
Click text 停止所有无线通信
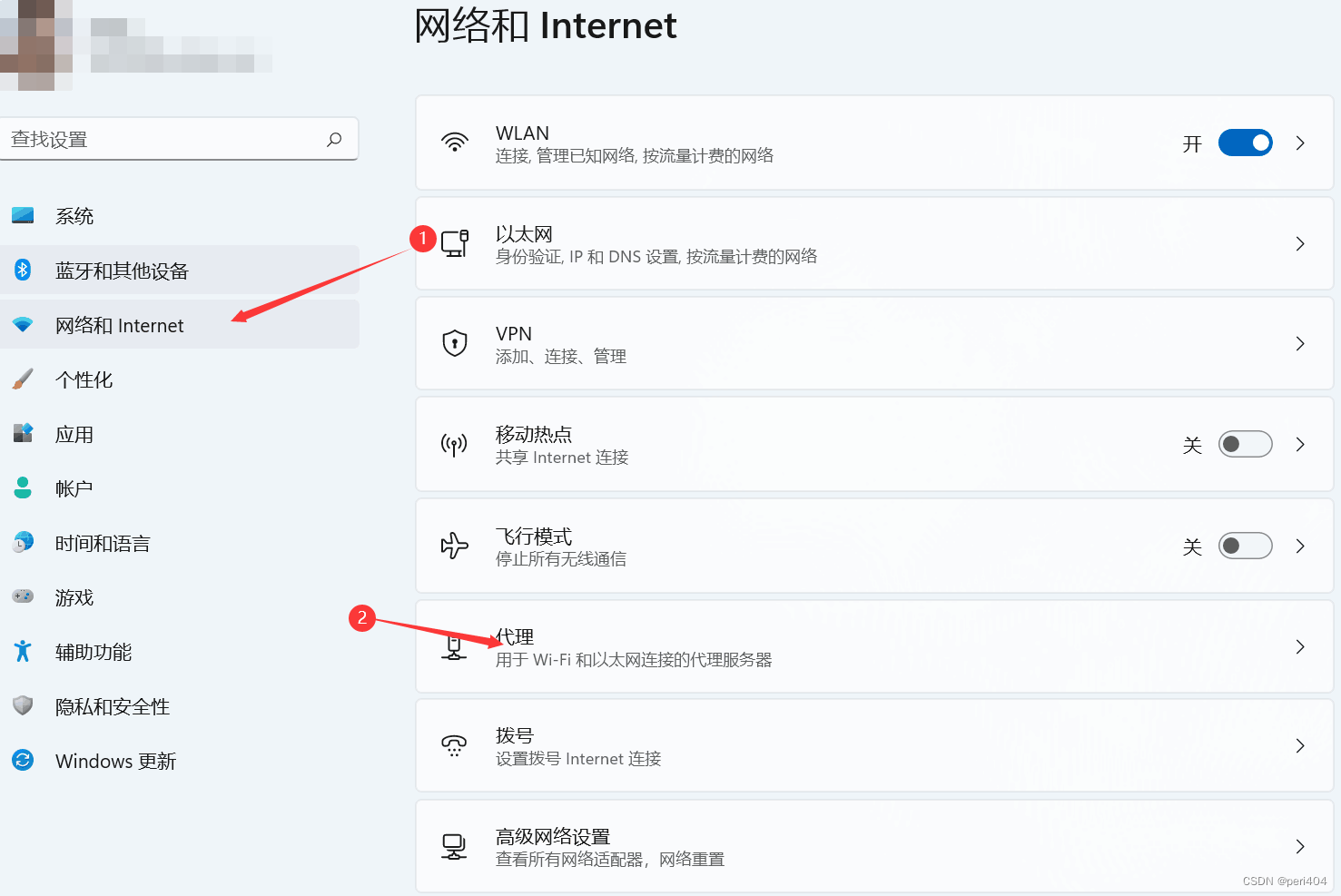coord(561,559)
